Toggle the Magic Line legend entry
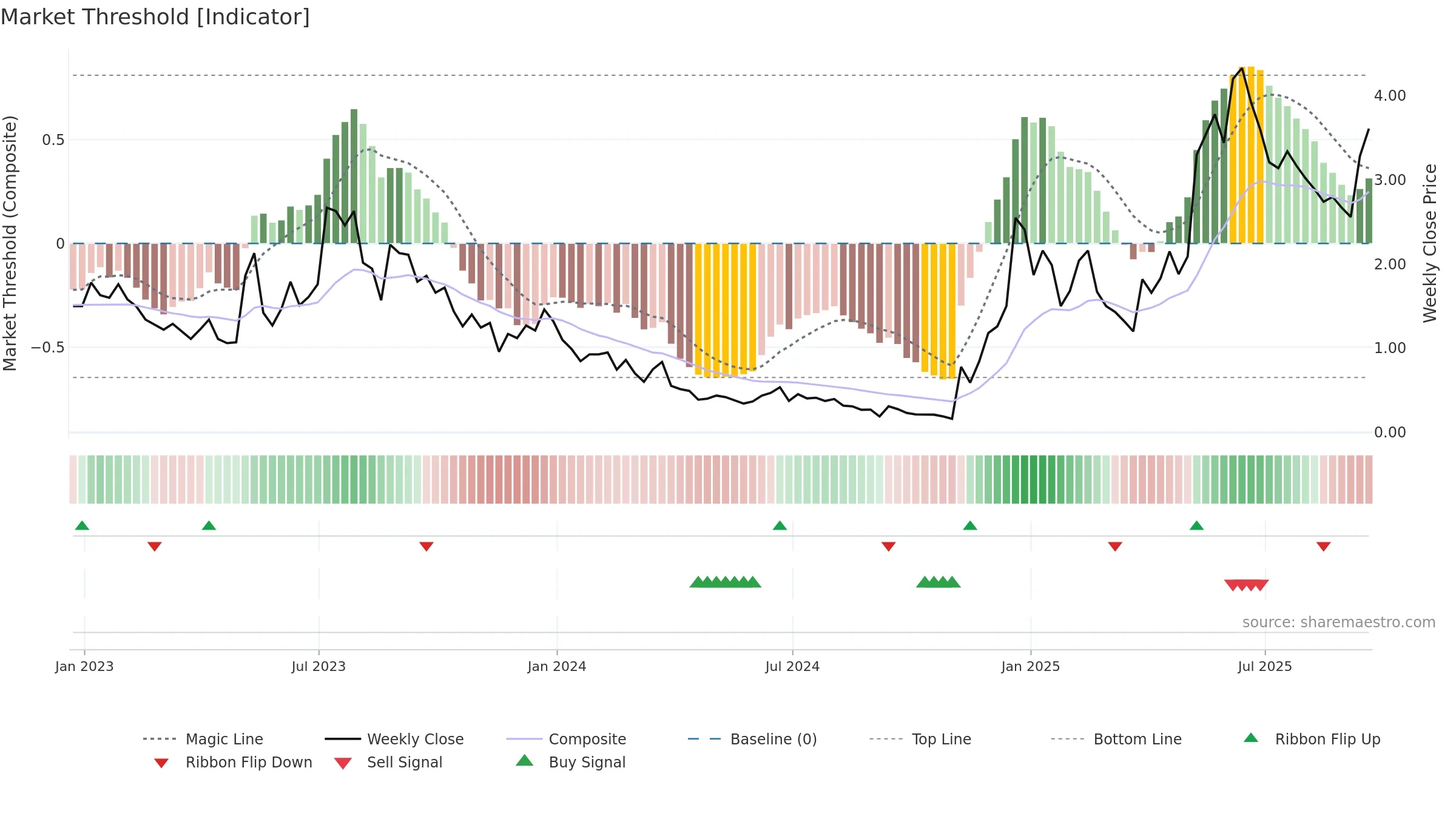The width and height of the screenshot is (1456, 819). pos(203,739)
